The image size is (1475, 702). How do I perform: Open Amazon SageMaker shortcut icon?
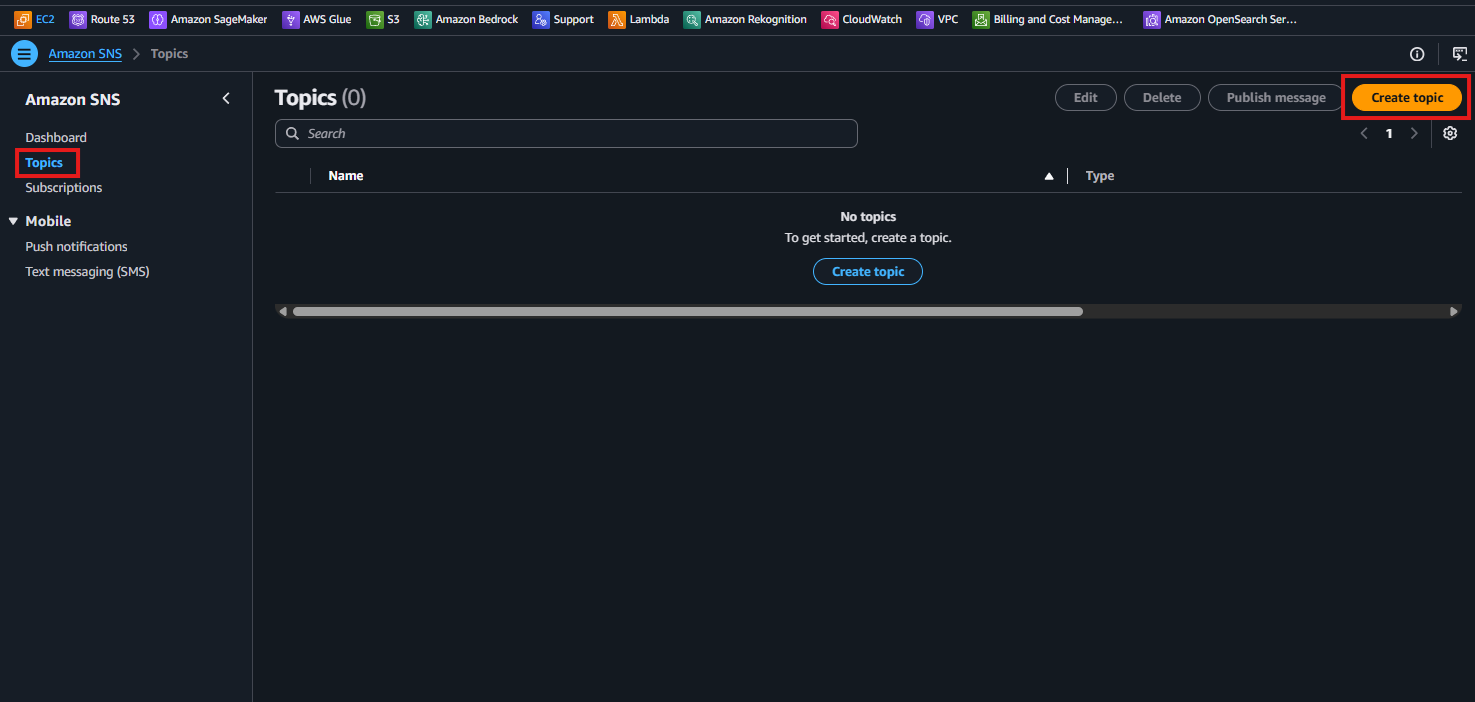point(157,19)
